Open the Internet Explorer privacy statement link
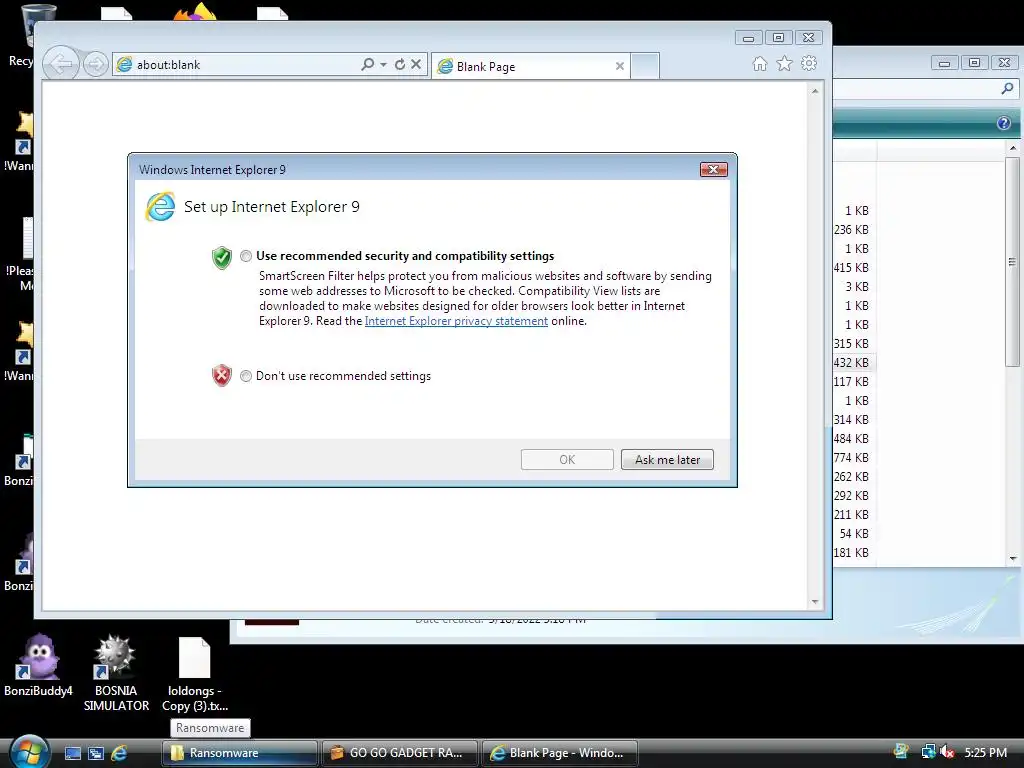1024x768 pixels. [x=456, y=321]
